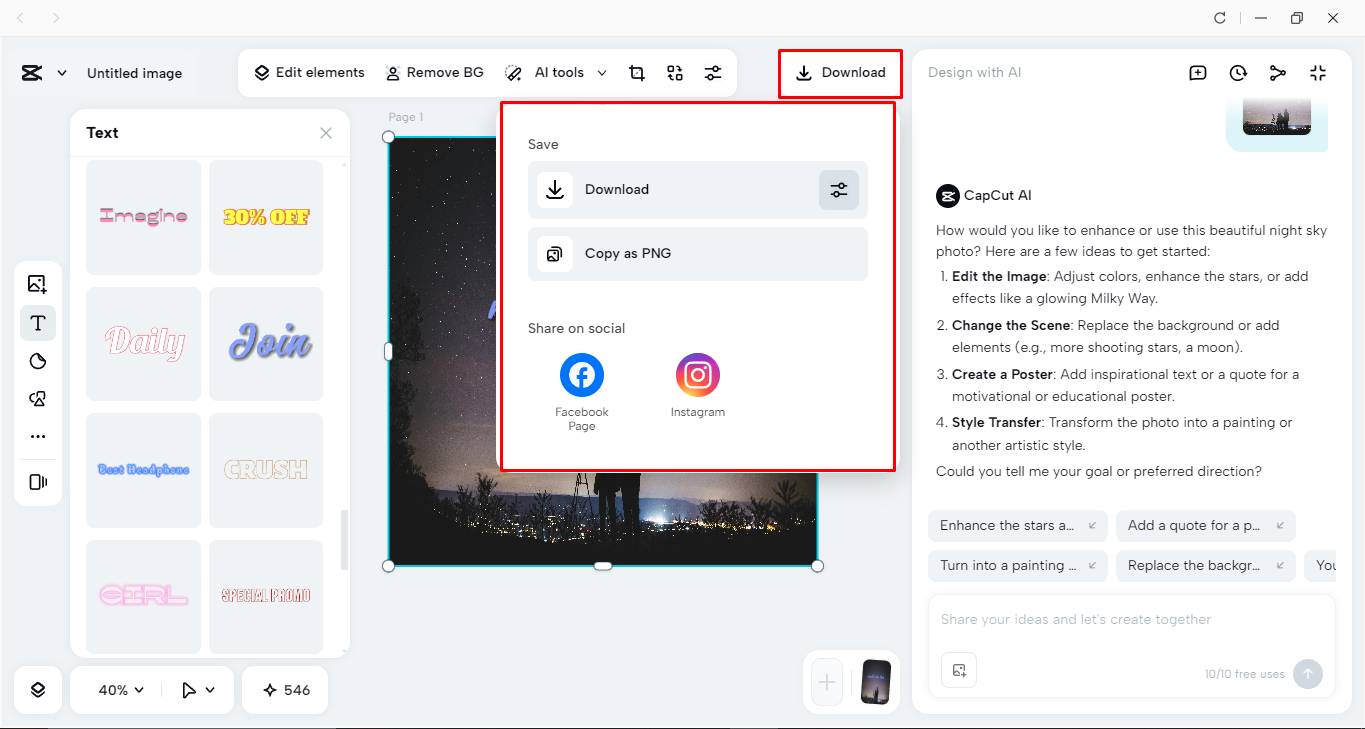Attach an image to the chat
1365x729 pixels.
959,670
